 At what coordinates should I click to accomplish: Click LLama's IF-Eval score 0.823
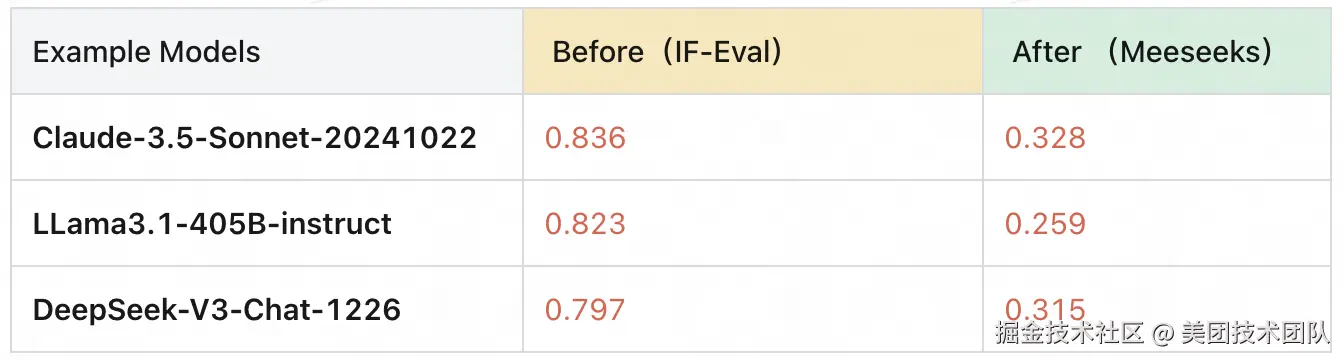coord(585,224)
